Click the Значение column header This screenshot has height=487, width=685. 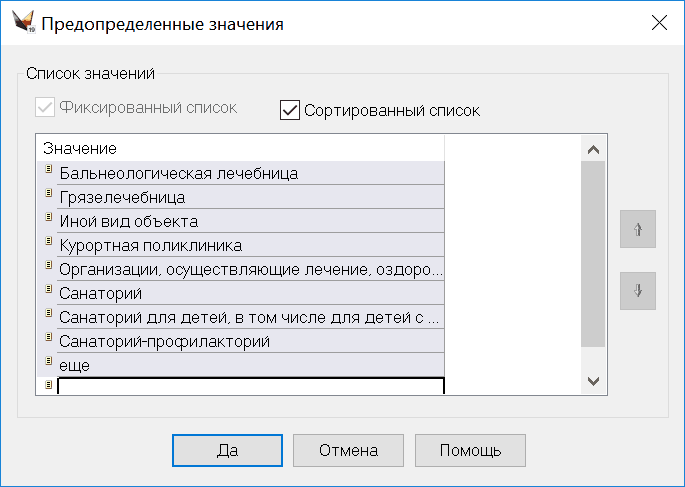(x=240, y=148)
